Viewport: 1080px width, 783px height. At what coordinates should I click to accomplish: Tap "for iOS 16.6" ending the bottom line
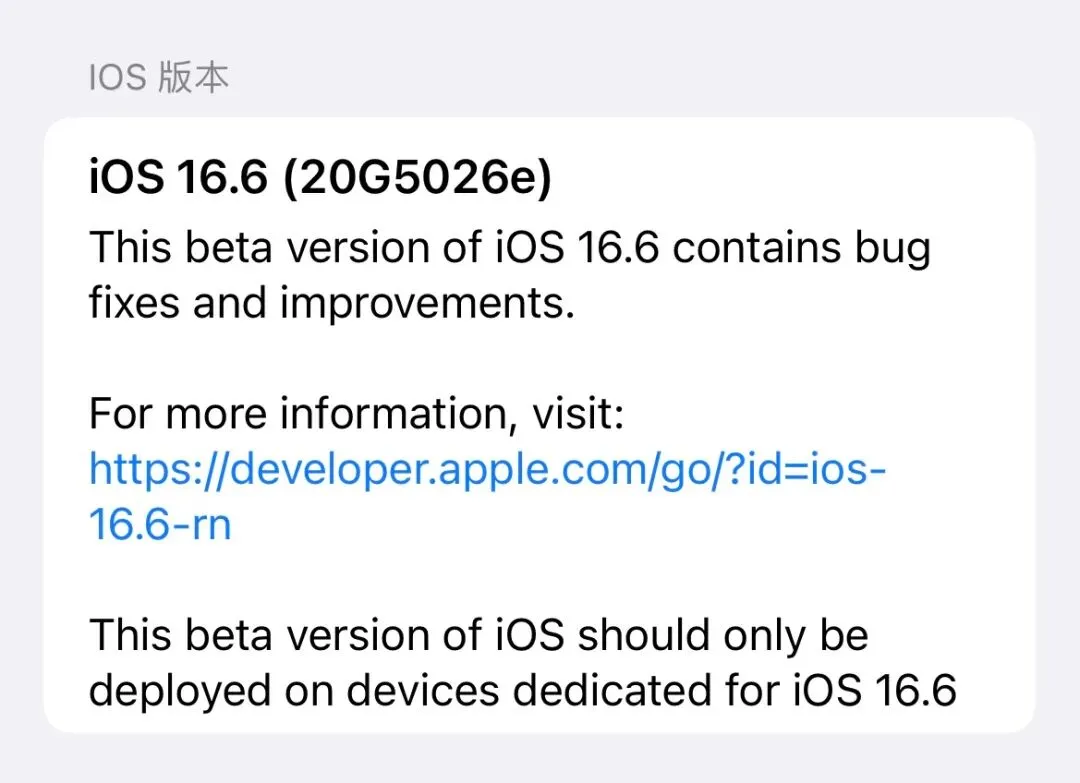pyautogui.click(x=862, y=690)
